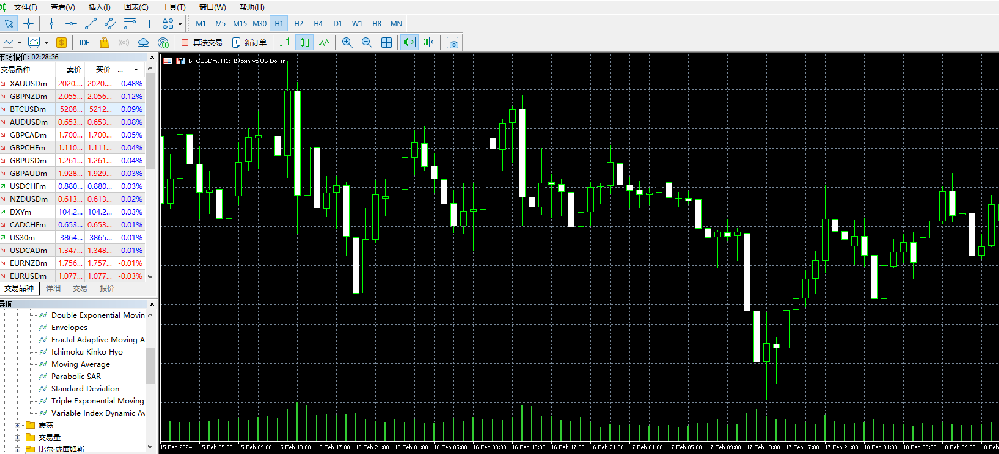The height and width of the screenshot is (454, 999).
Task: Select Parabolic SAR indicator in Navigator
Action: [76, 376]
